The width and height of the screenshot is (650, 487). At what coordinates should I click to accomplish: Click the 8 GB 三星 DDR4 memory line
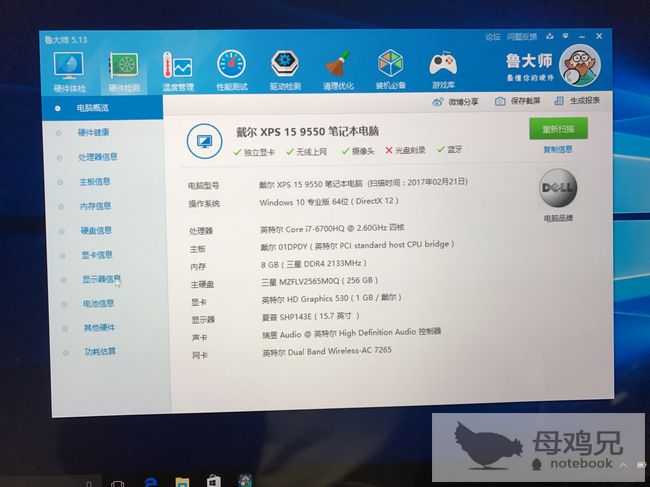(314, 264)
